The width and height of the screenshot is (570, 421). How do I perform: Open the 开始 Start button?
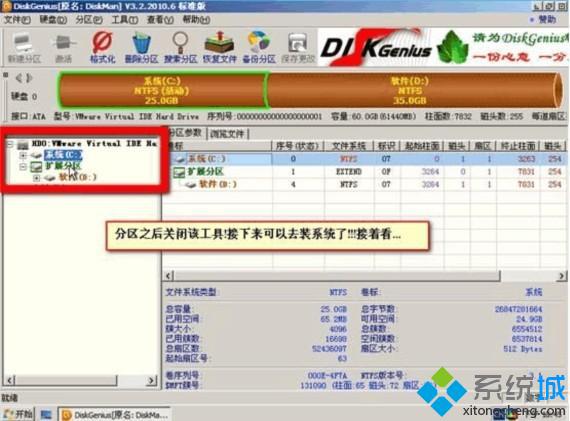click(17, 414)
